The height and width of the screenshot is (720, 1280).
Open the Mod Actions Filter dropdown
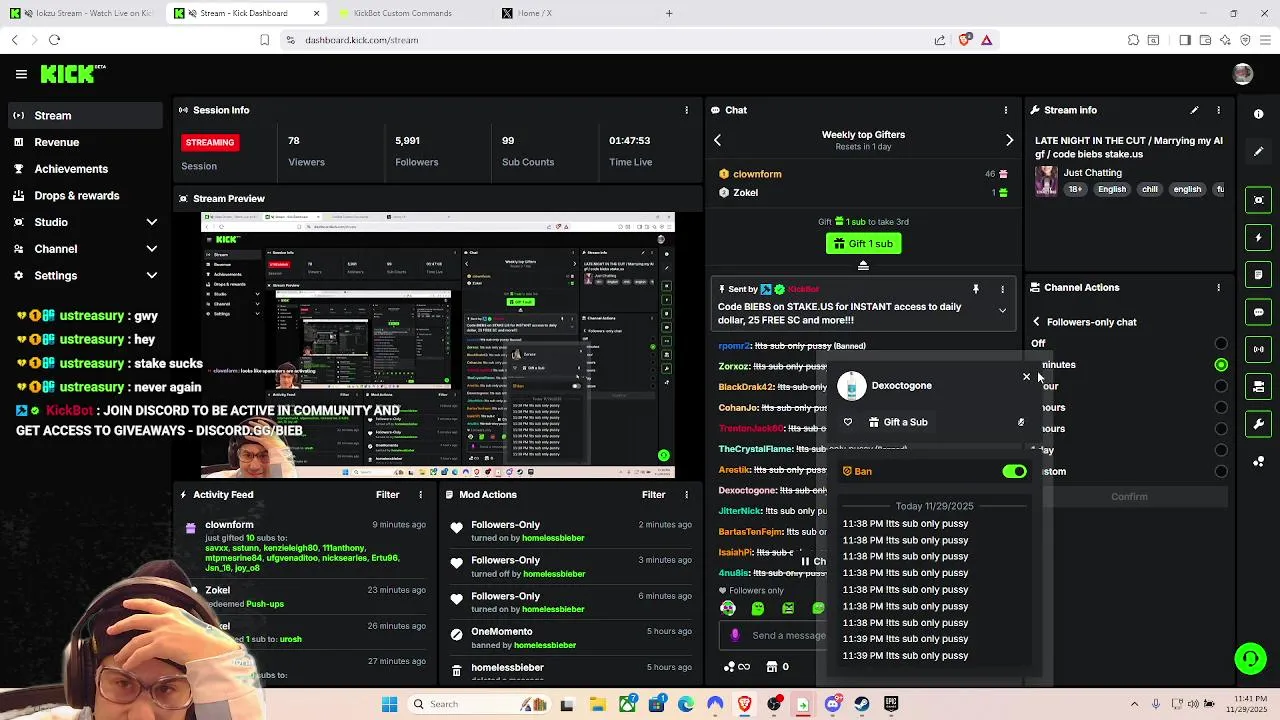[x=653, y=495]
